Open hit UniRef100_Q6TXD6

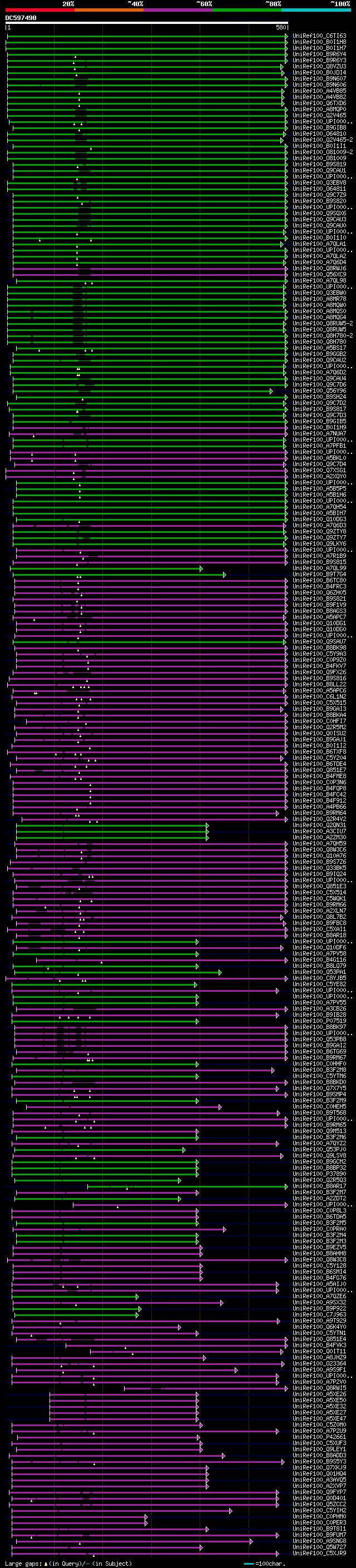click(319, 103)
